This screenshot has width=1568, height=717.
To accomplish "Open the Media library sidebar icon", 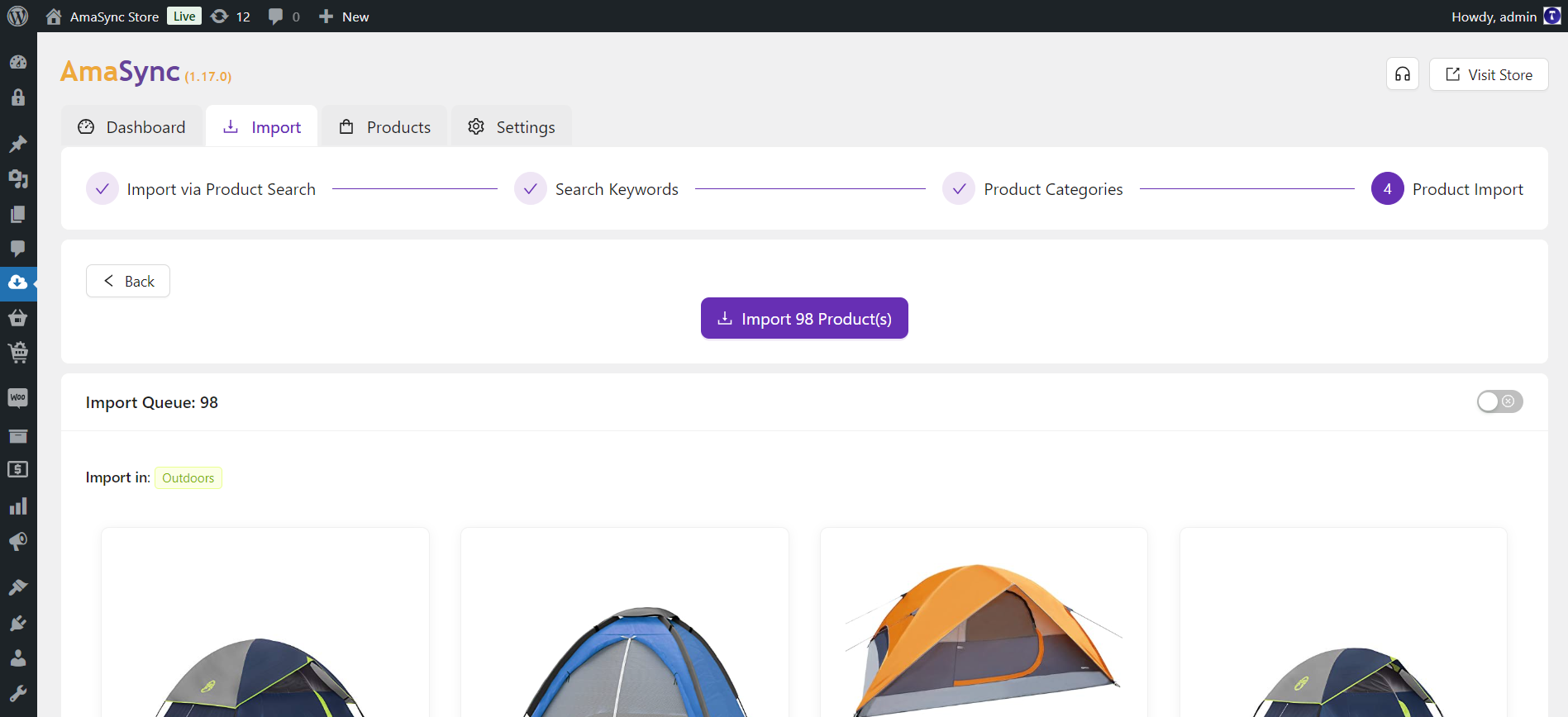I will click(18, 178).
